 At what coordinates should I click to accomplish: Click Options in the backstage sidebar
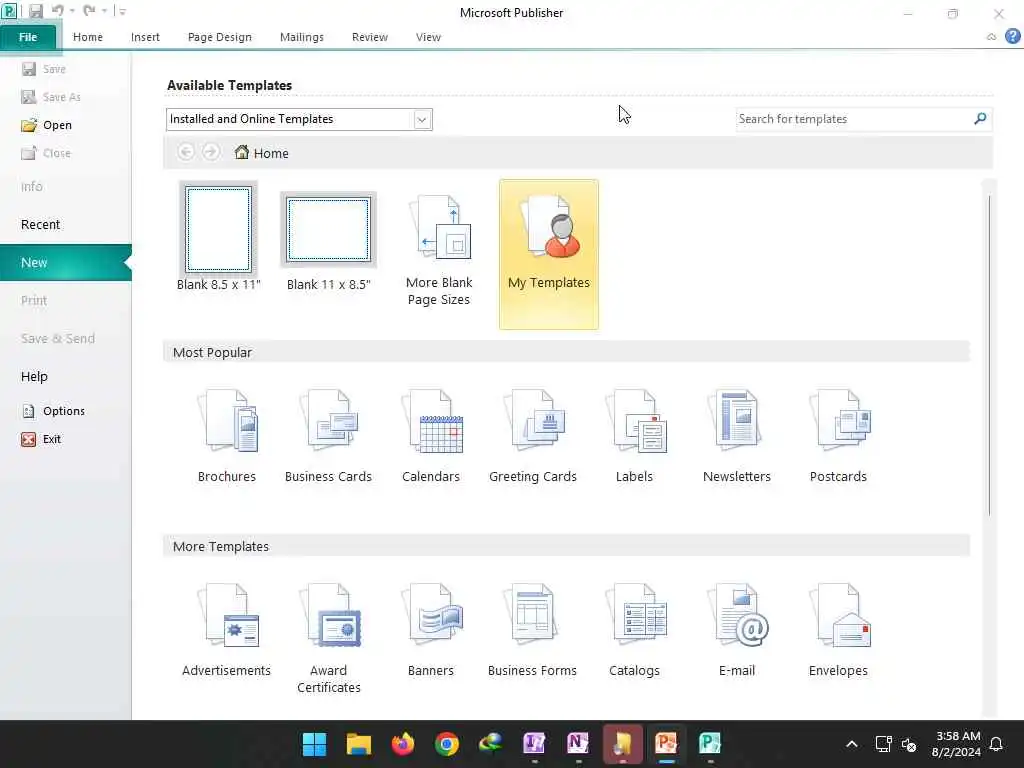pos(54,411)
